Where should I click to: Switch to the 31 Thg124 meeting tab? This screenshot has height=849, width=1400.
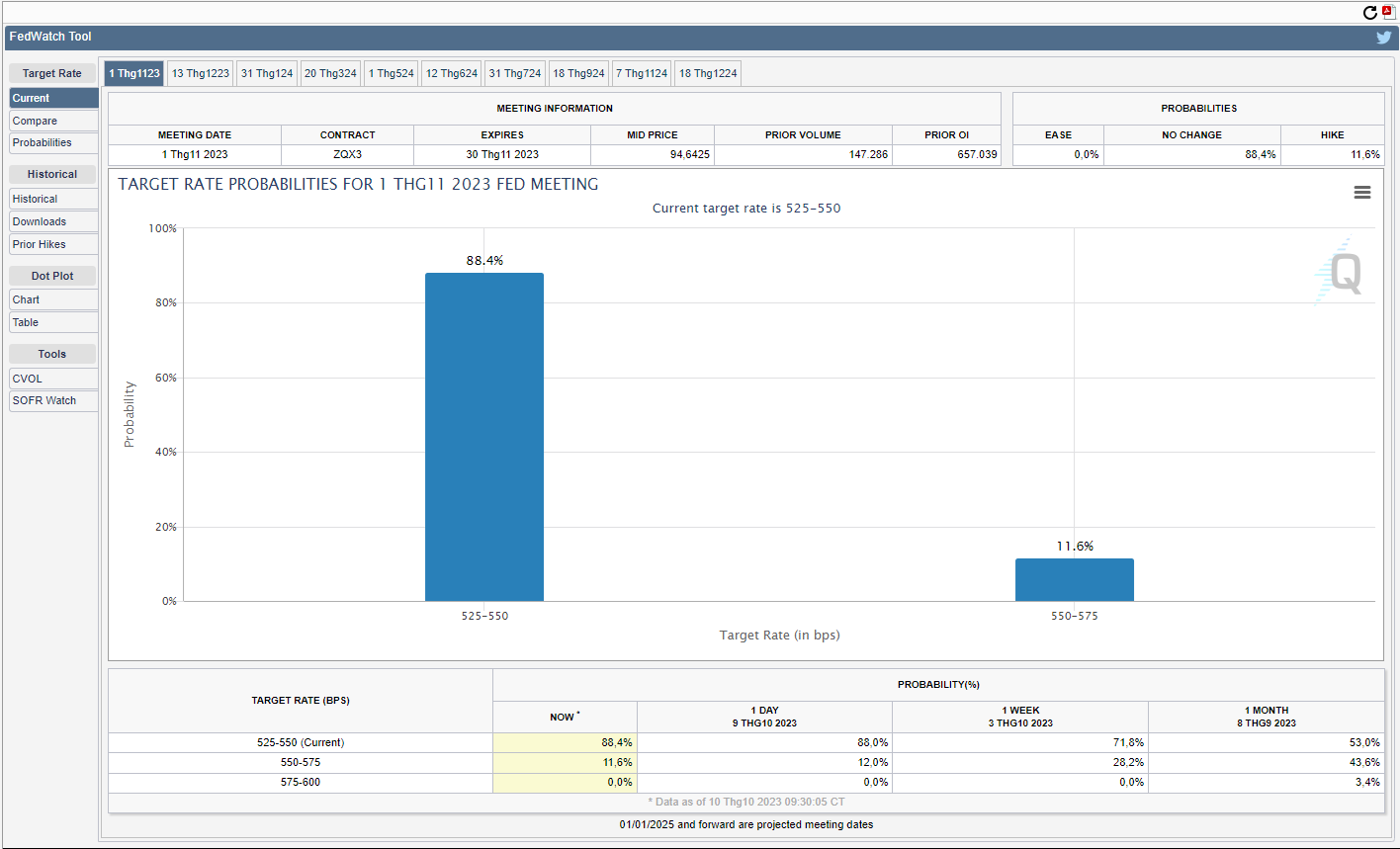click(x=267, y=73)
